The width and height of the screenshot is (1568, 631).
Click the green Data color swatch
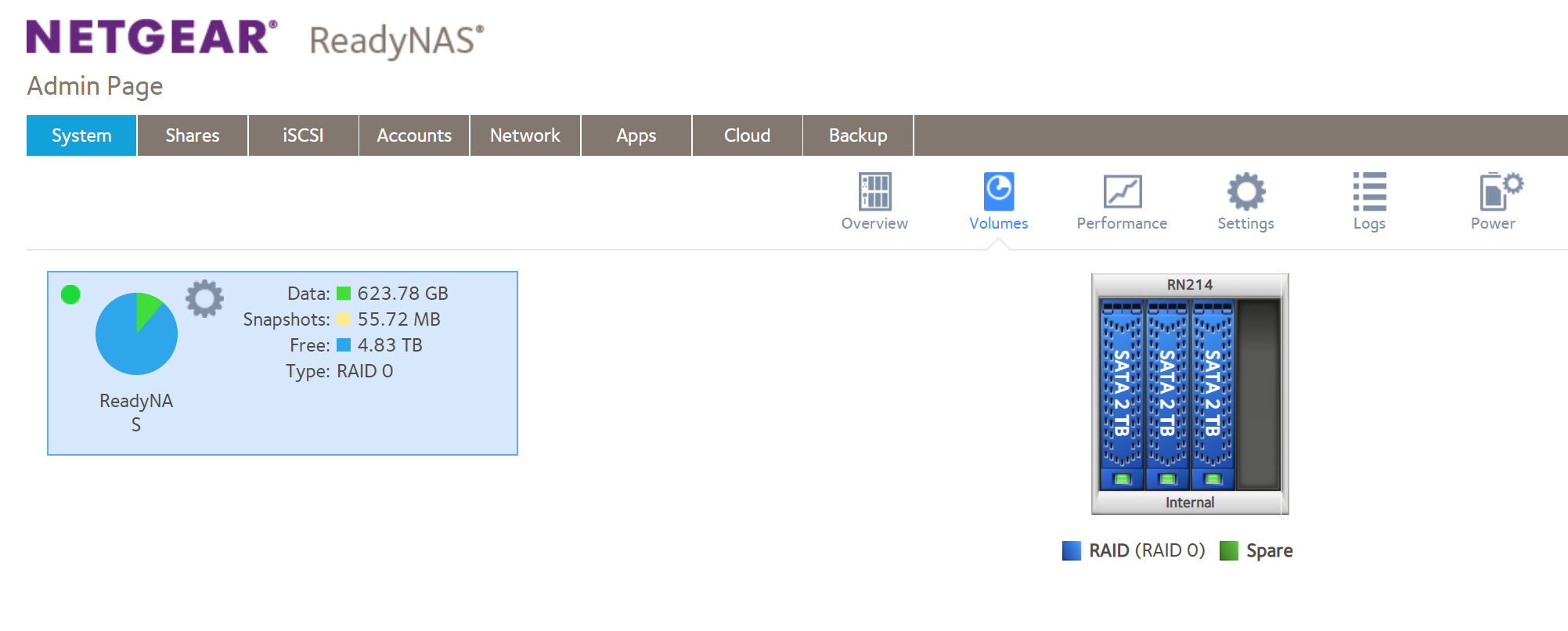pyautogui.click(x=343, y=294)
